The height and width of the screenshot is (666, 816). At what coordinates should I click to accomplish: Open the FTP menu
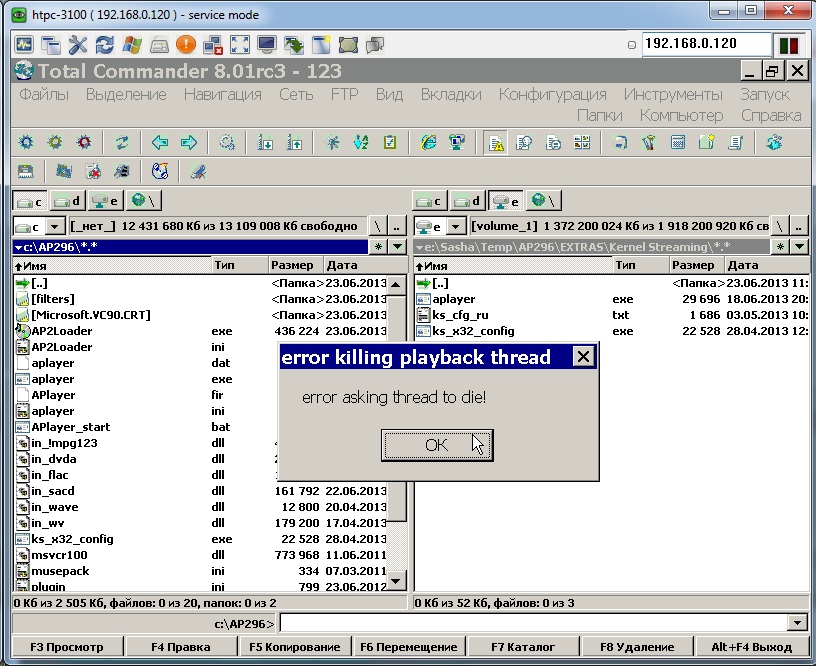[344, 94]
